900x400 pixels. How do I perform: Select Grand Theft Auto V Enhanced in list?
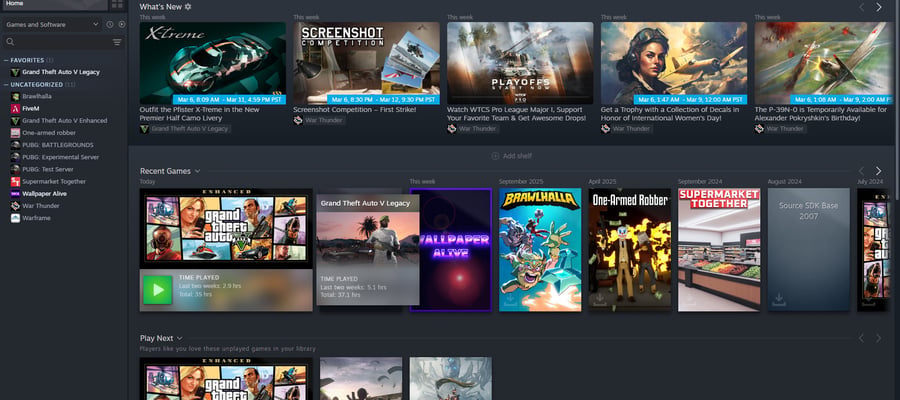[x=64, y=121]
